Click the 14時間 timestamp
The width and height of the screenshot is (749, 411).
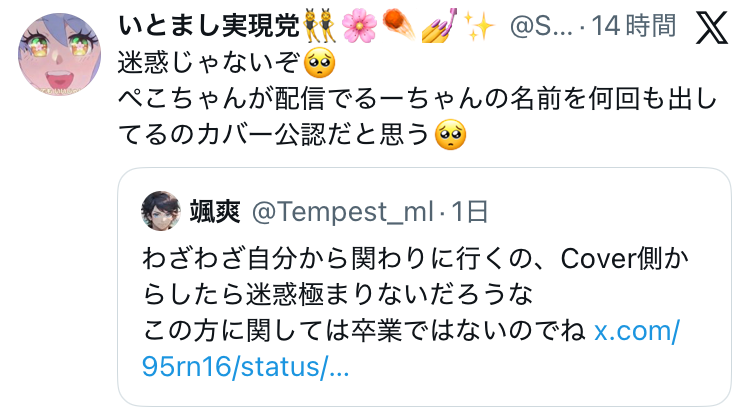click(x=634, y=26)
